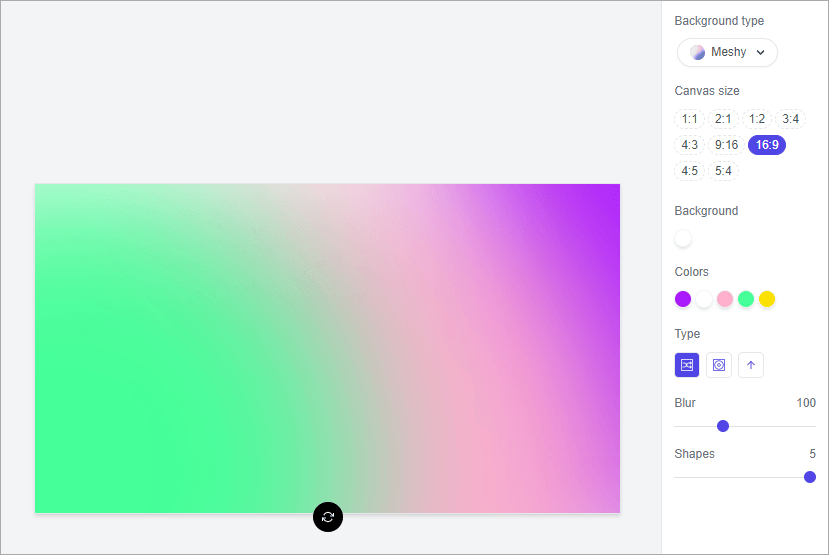The height and width of the screenshot is (555, 829).
Task: Choose the 1:1 canvas size
Action: tap(690, 119)
